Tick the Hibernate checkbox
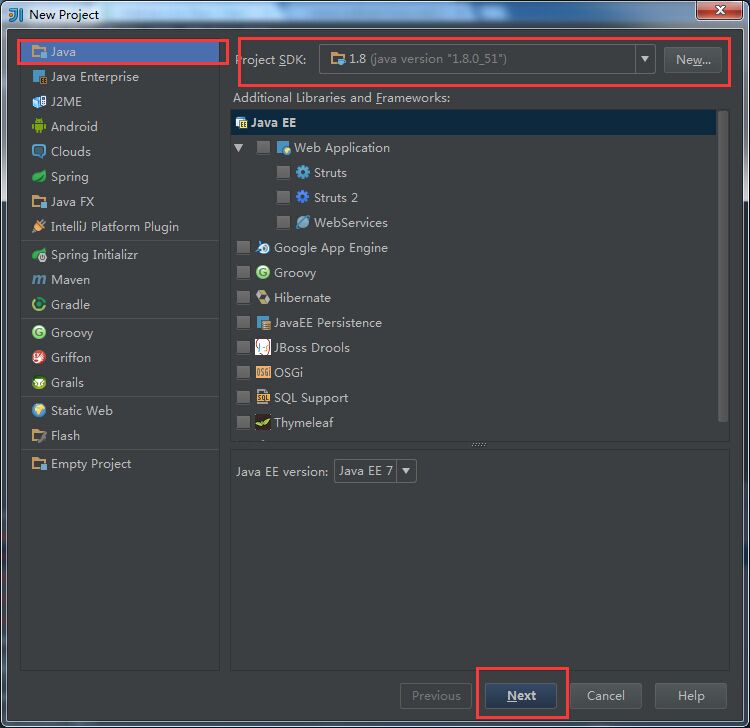750x728 pixels. (243, 297)
